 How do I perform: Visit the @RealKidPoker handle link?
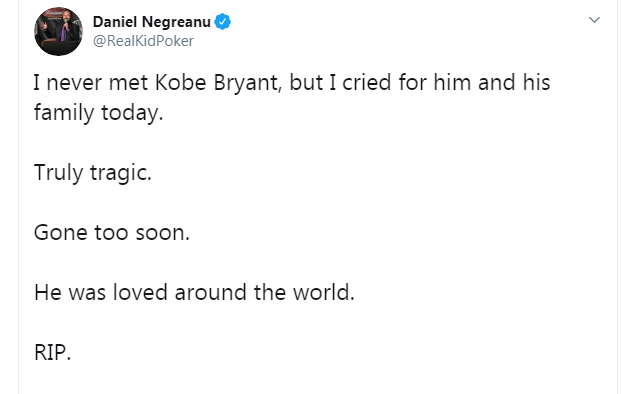143,41
